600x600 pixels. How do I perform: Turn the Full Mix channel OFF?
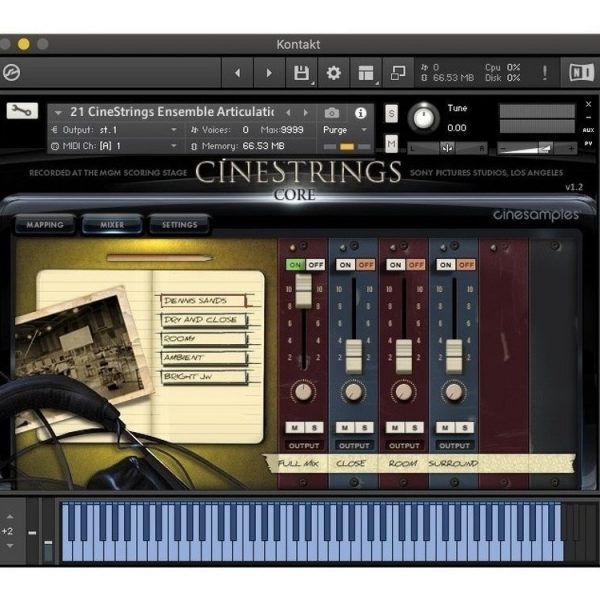316,265
